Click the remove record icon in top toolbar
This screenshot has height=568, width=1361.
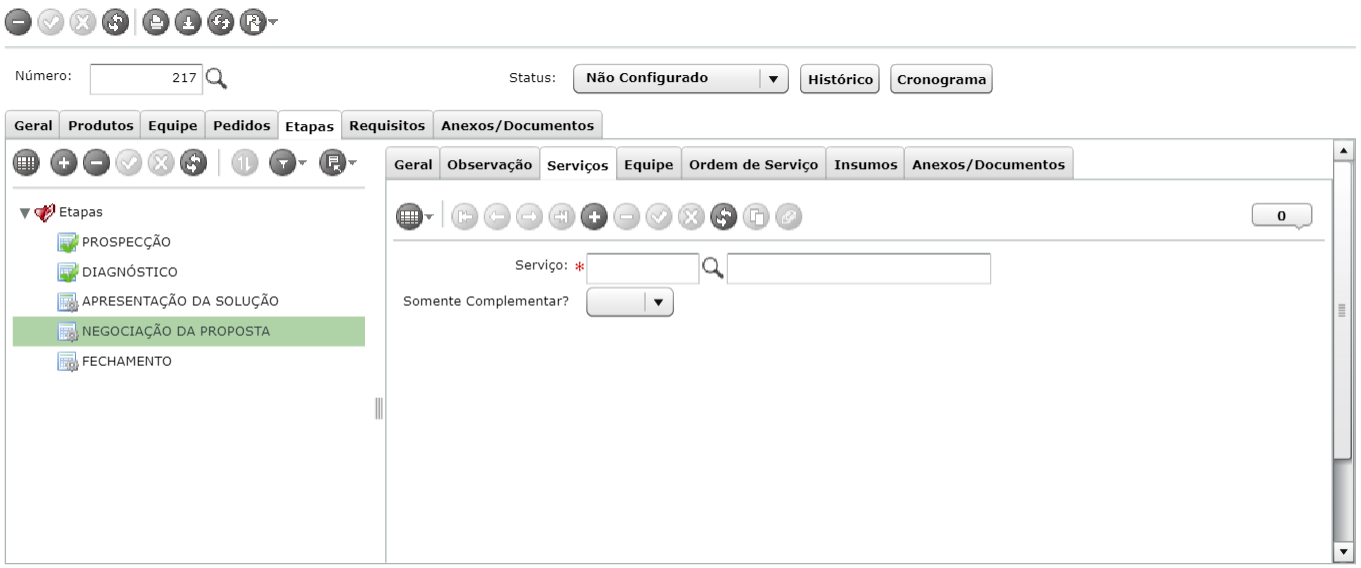[19, 21]
